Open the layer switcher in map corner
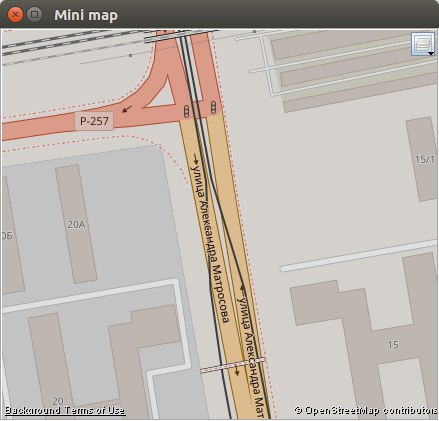 (423, 44)
